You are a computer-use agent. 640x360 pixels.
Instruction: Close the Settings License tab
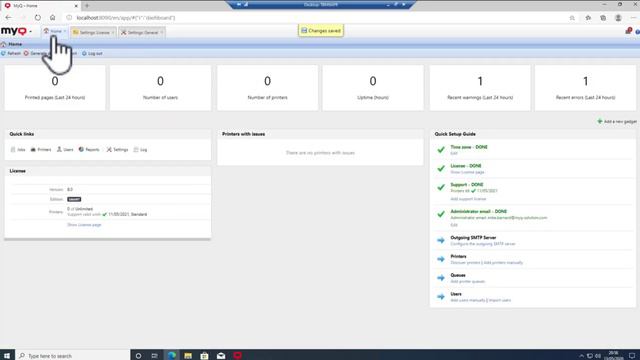pyautogui.click(x=113, y=32)
